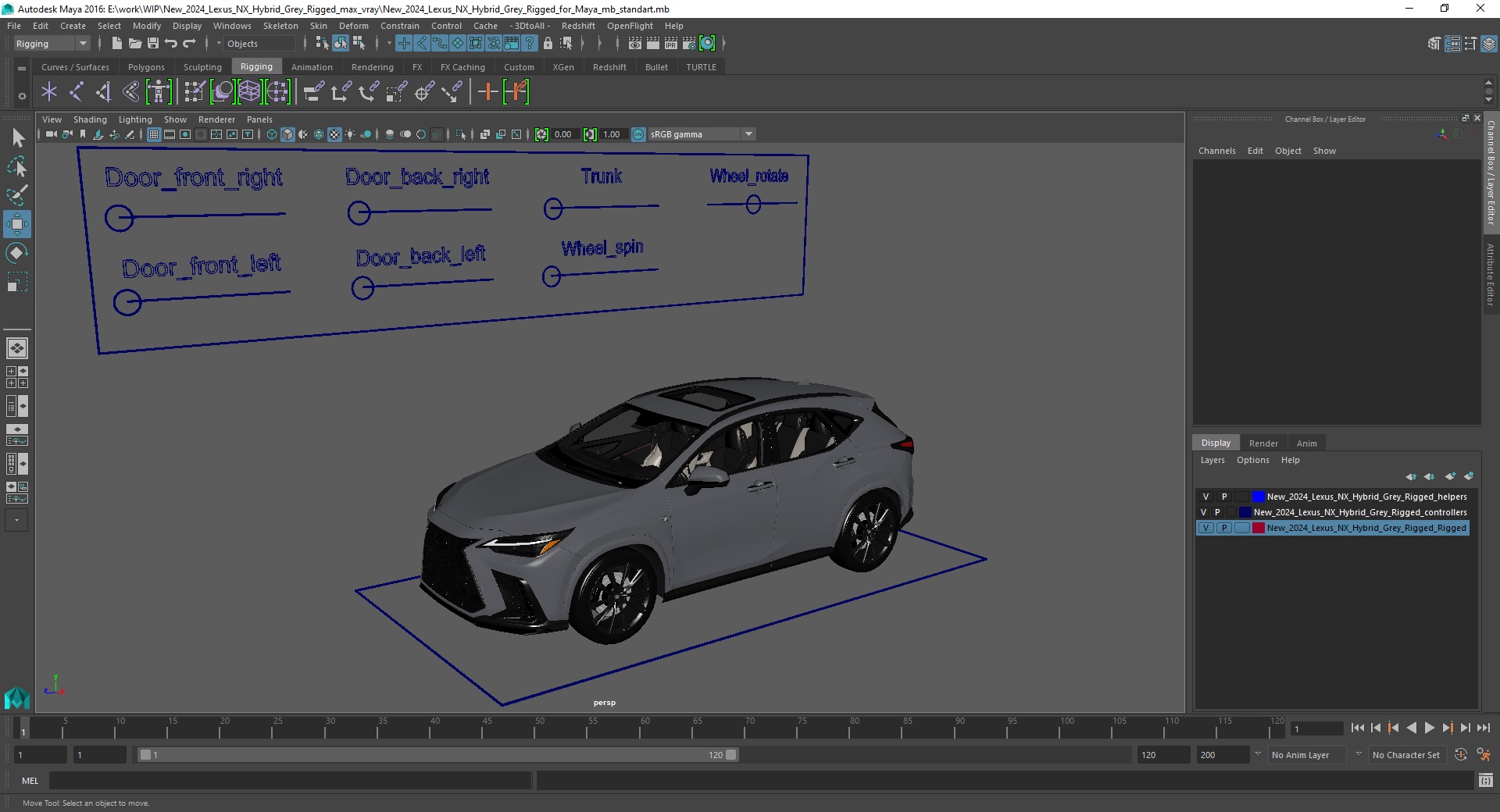Toggle auto keyframe button
The width and height of the screenshot is (1500, 812).
[x=1460, y=755]
